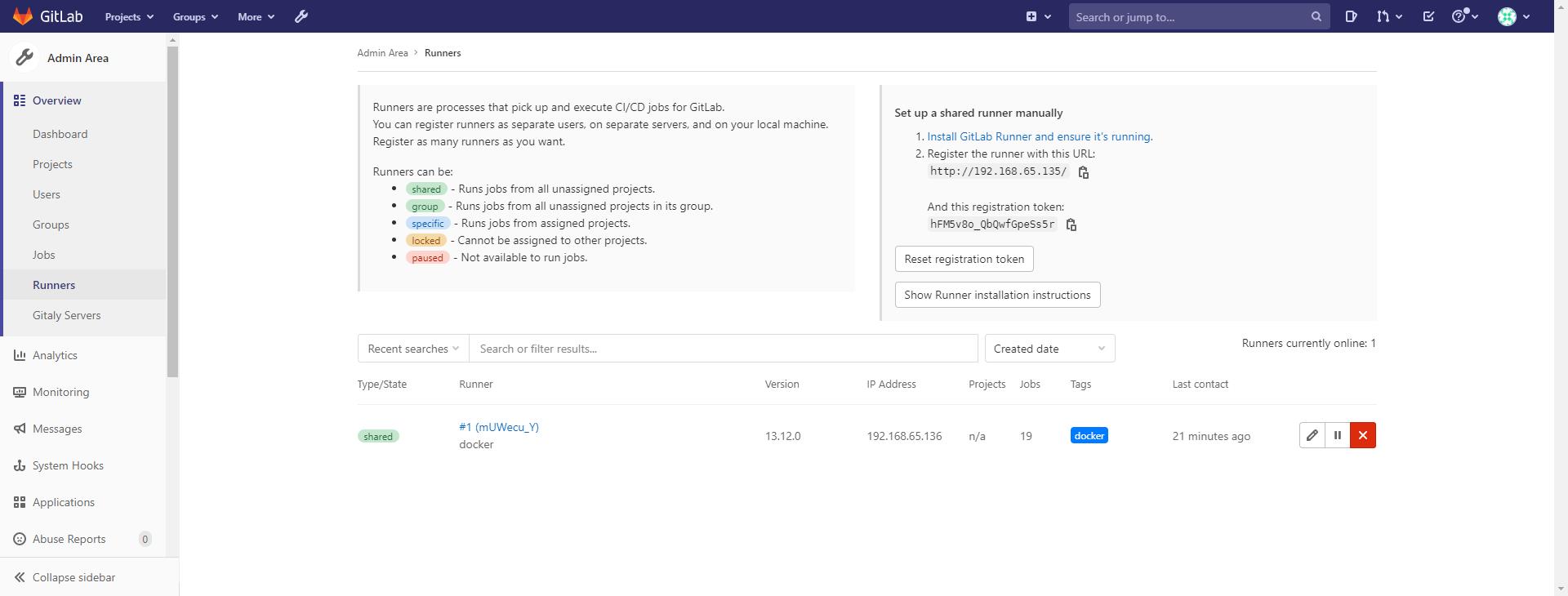Click the search magnifier icon
The image size is (1568, 596).
pos(1316,16)
